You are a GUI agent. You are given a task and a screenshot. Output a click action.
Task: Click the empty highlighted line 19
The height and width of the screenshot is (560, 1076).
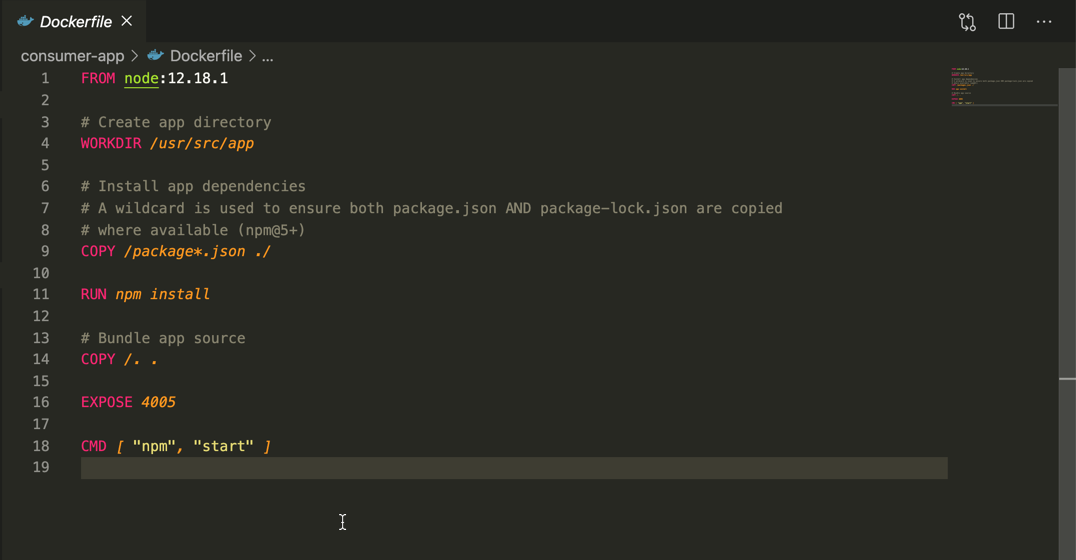pos(500,468)
